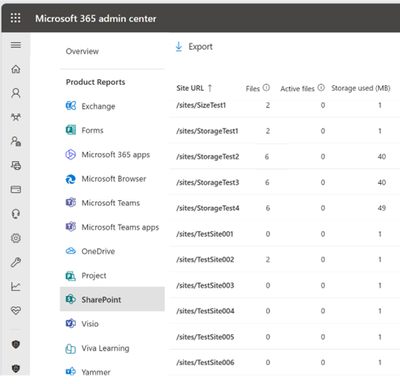Open Setup wrench icon in left rail
Viewport: 400px width, 384px height.
tap(16, 262)
